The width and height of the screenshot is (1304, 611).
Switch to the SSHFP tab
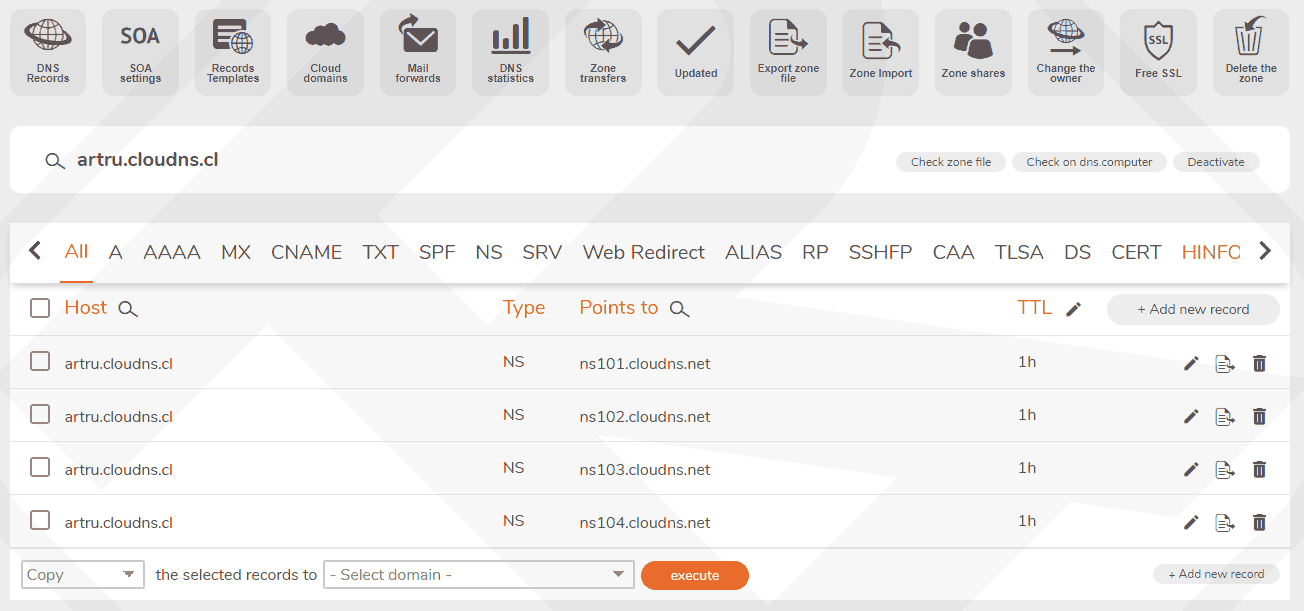point(880,252)
